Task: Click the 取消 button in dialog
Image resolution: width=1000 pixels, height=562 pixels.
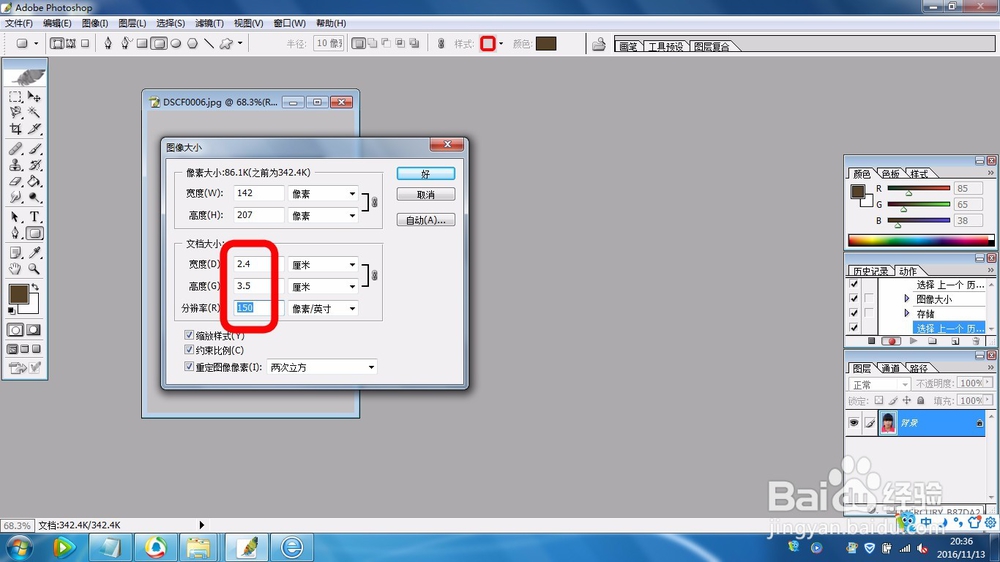Action: point(425,195)
